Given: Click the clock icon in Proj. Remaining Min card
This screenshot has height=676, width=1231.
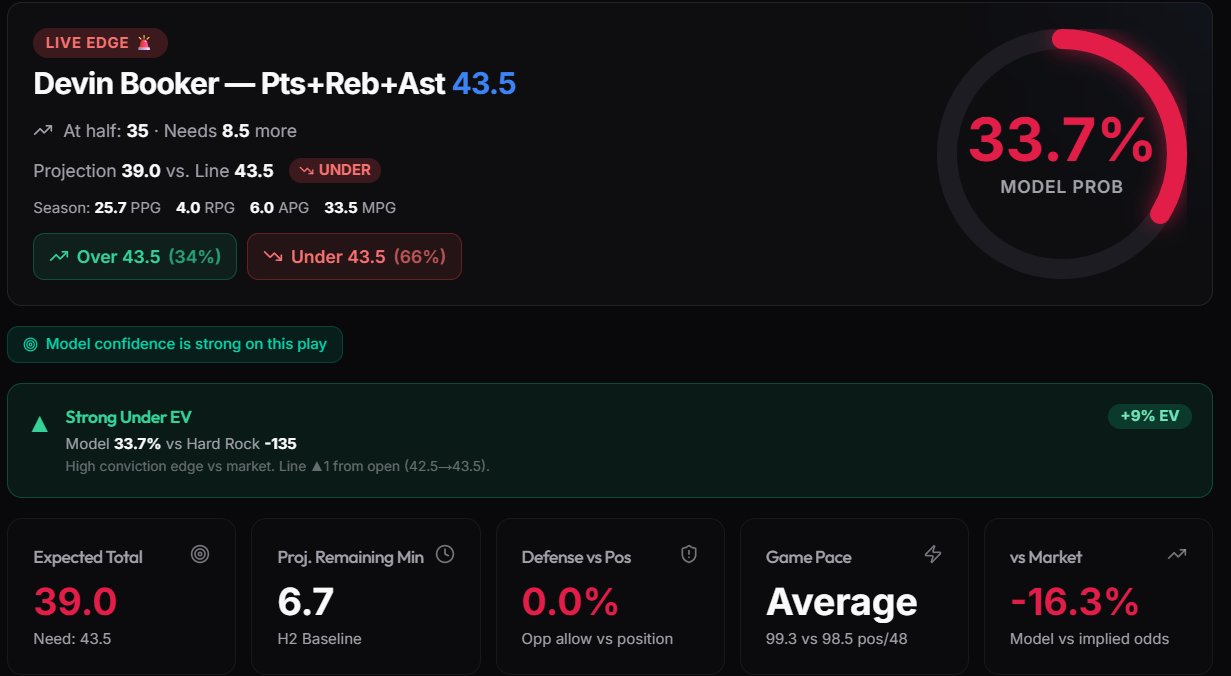Looking at the screenshot, I should [x=445, y=554].
